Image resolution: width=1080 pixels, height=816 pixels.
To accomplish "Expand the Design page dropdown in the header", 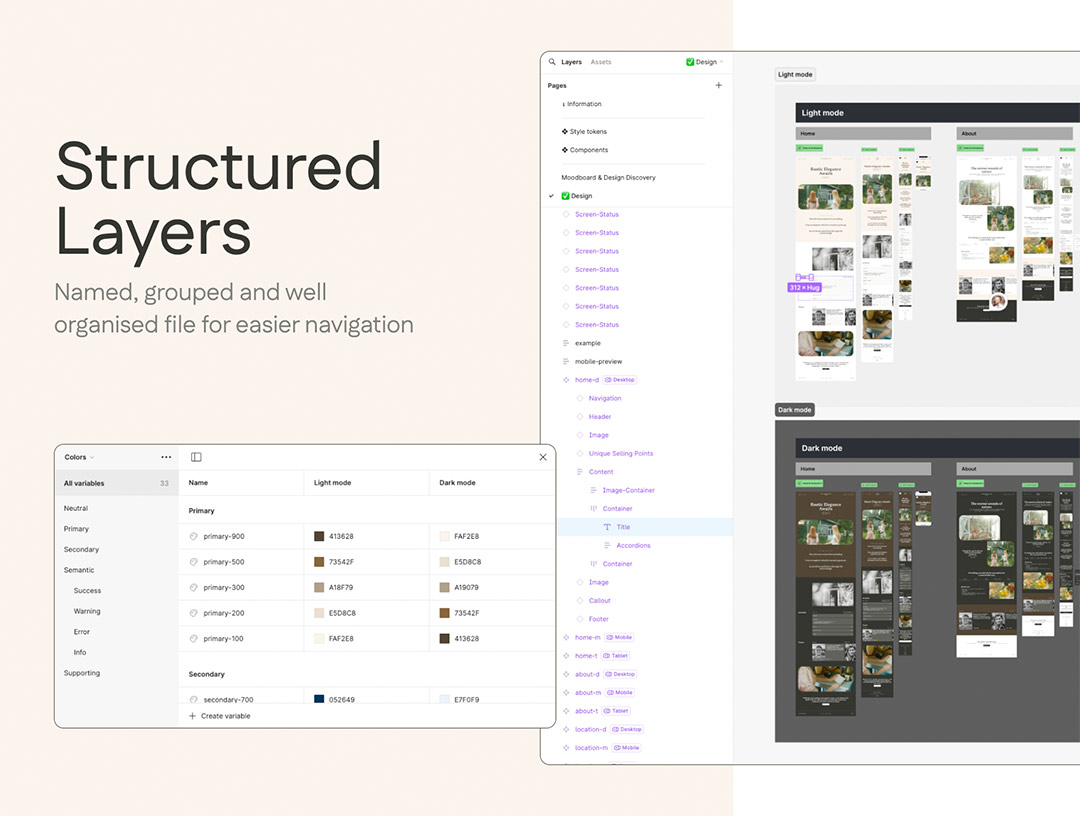I will (705, 62).
